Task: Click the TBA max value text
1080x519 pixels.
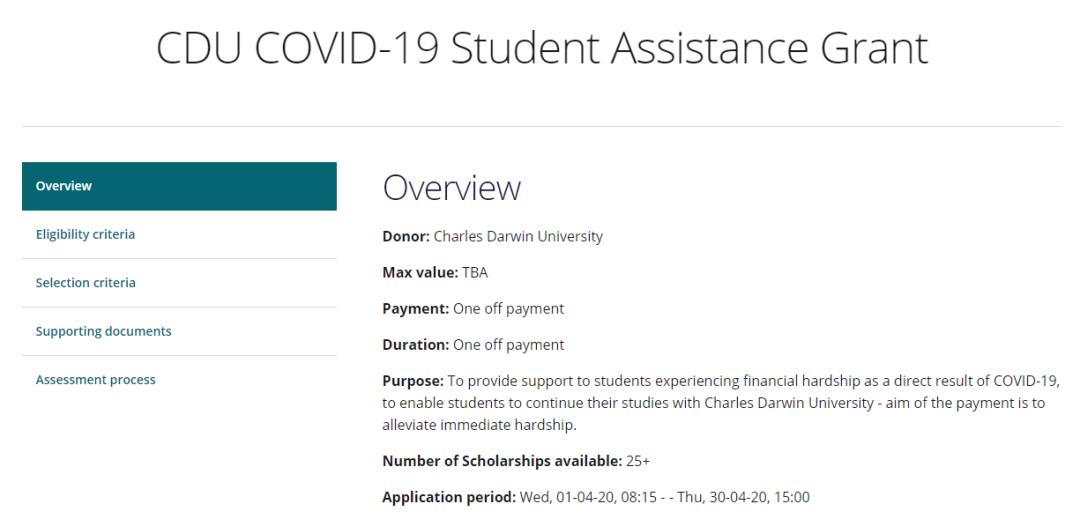Action: click(475, 273)
